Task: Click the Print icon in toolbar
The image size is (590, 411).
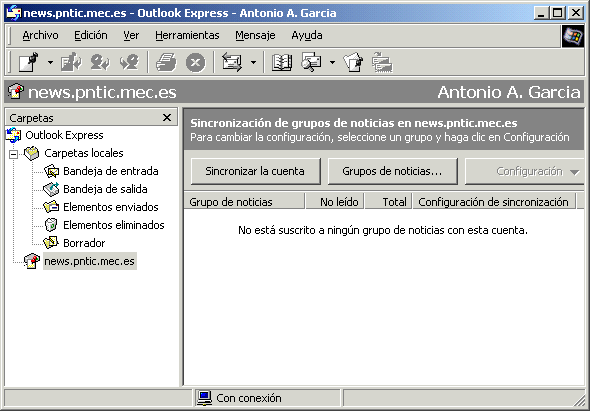Action: 166,62
